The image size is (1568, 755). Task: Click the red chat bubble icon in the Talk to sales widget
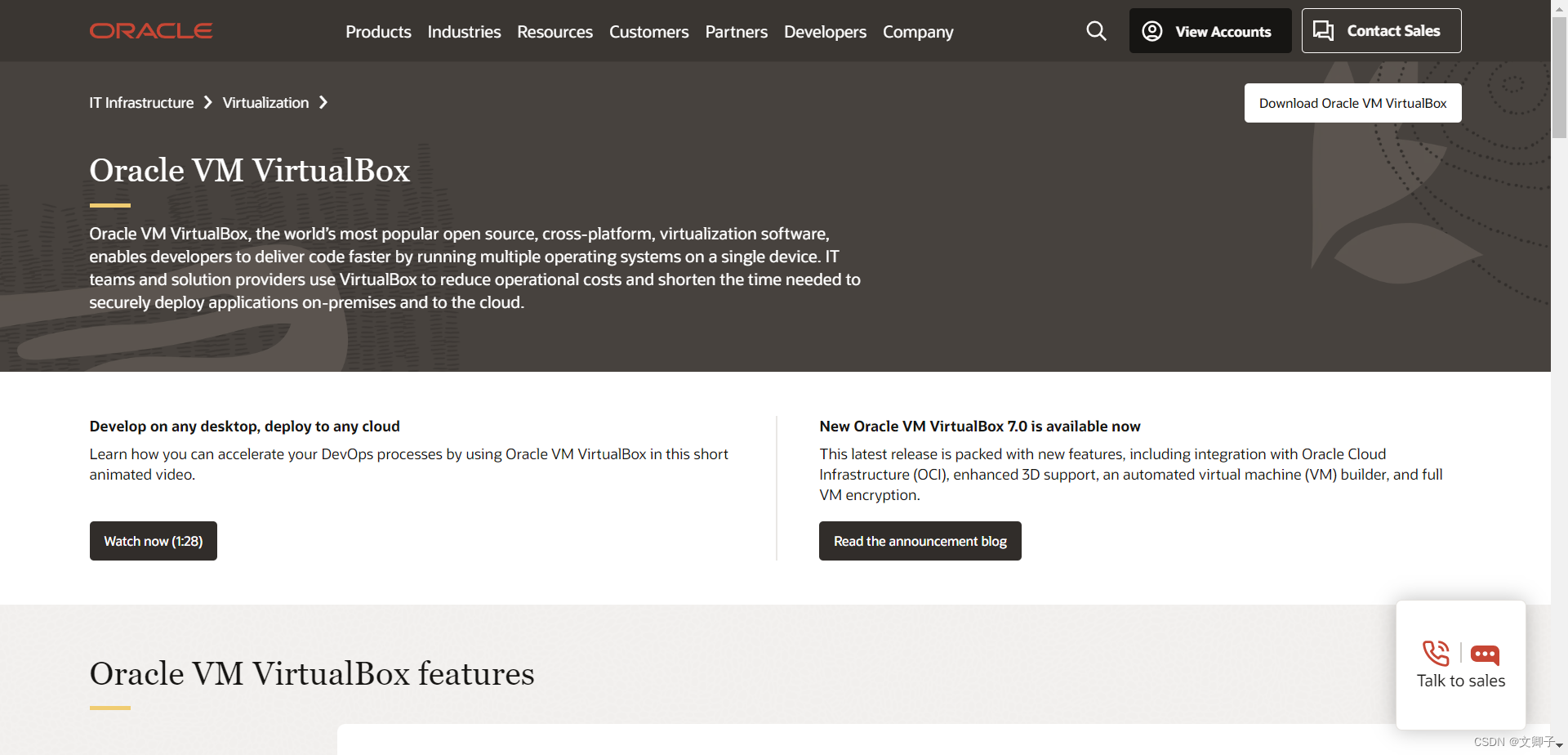(x=1485, y=654)
